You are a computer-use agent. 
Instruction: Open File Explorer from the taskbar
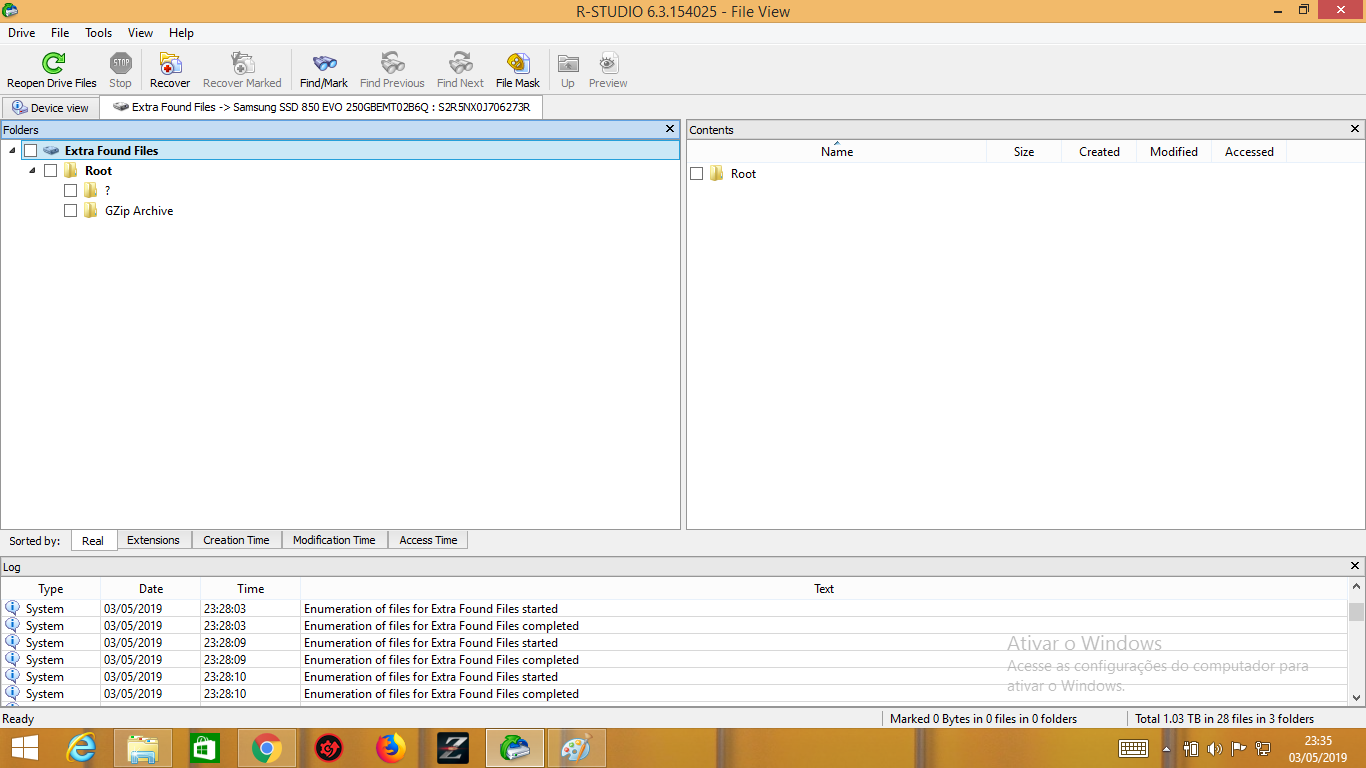click(143, 748)
